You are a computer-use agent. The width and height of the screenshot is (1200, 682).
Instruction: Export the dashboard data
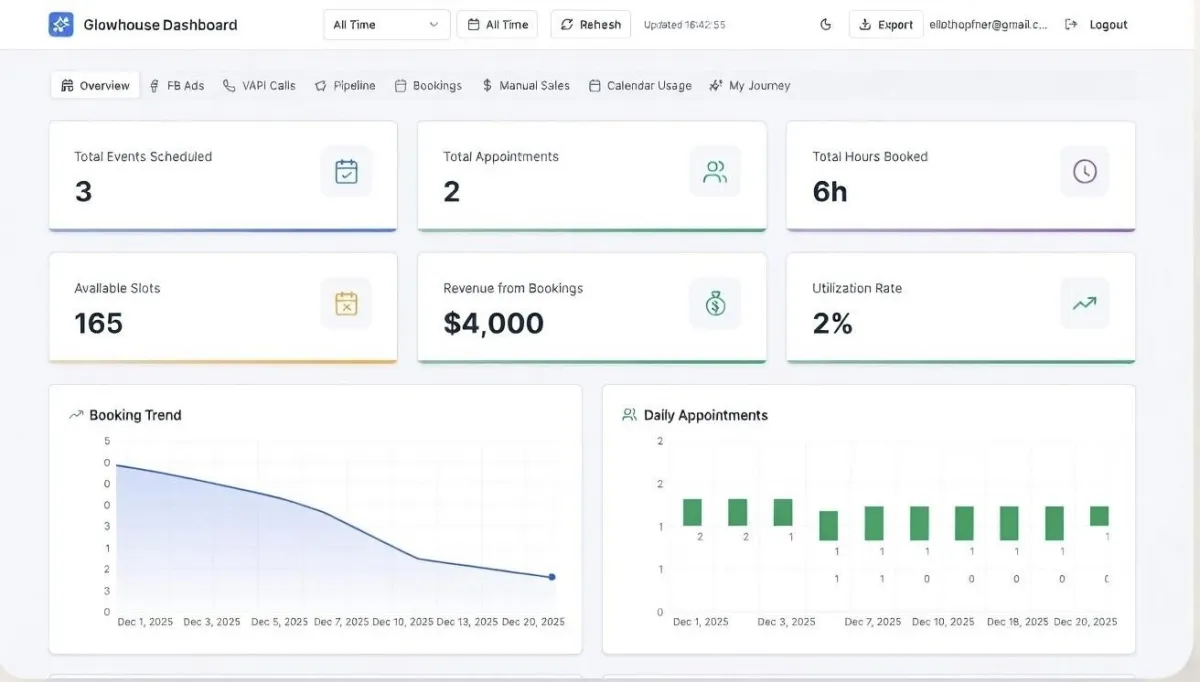885,25
